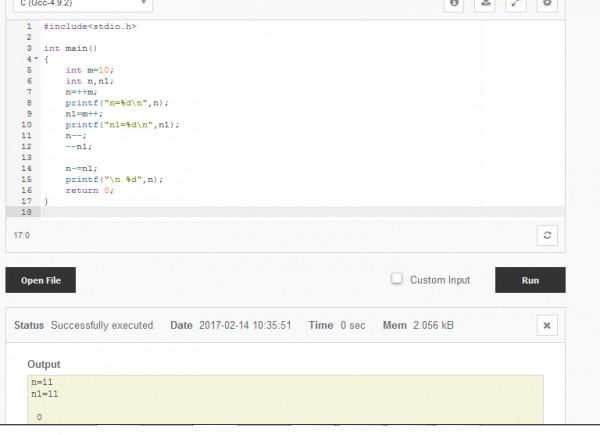This screenshot has width=600, height=435.
Task: Click the refresh icon below the editor
Action: tap(546, 235)
